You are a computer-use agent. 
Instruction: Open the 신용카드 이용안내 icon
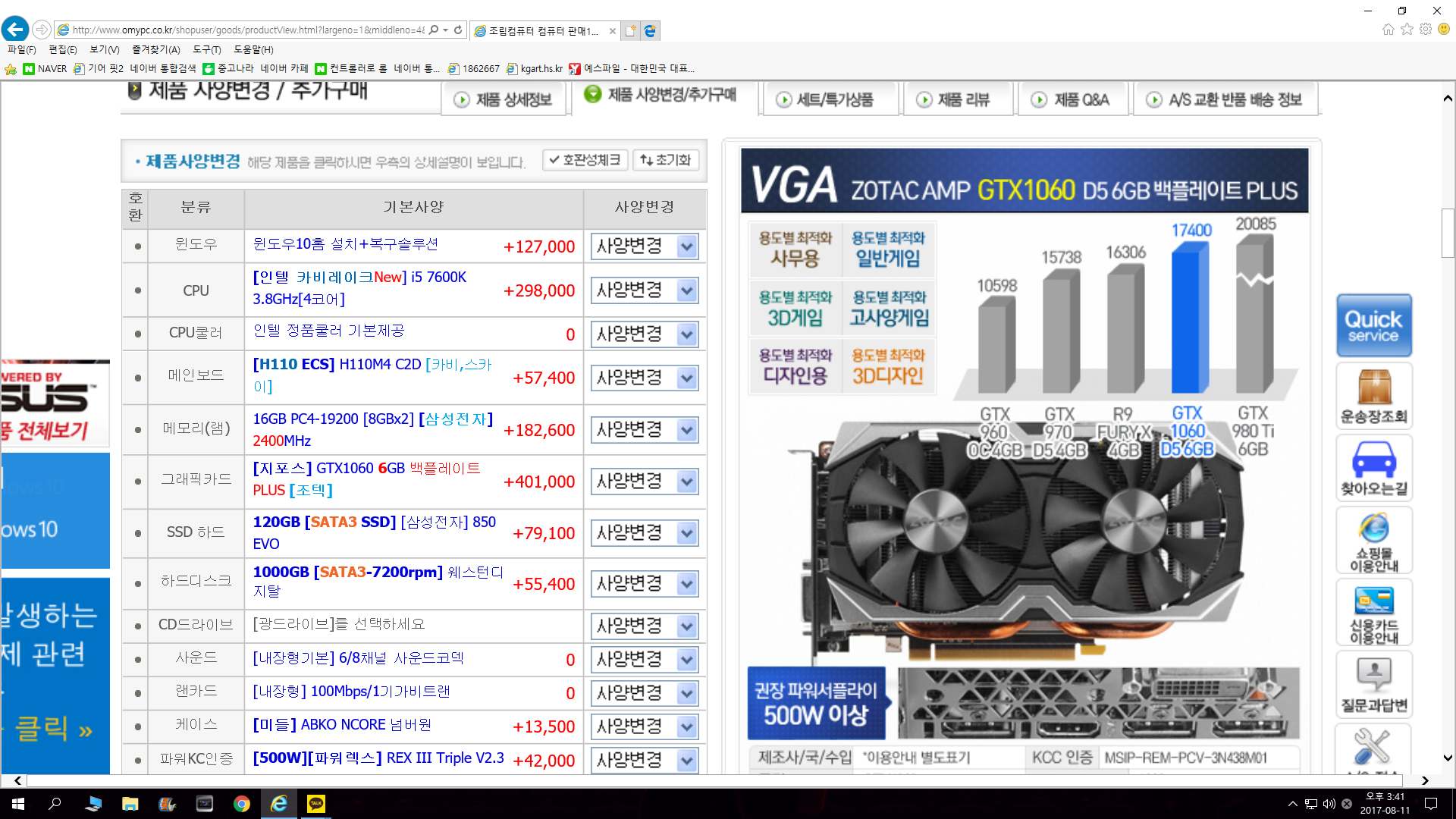click(x=1373, y=612)
